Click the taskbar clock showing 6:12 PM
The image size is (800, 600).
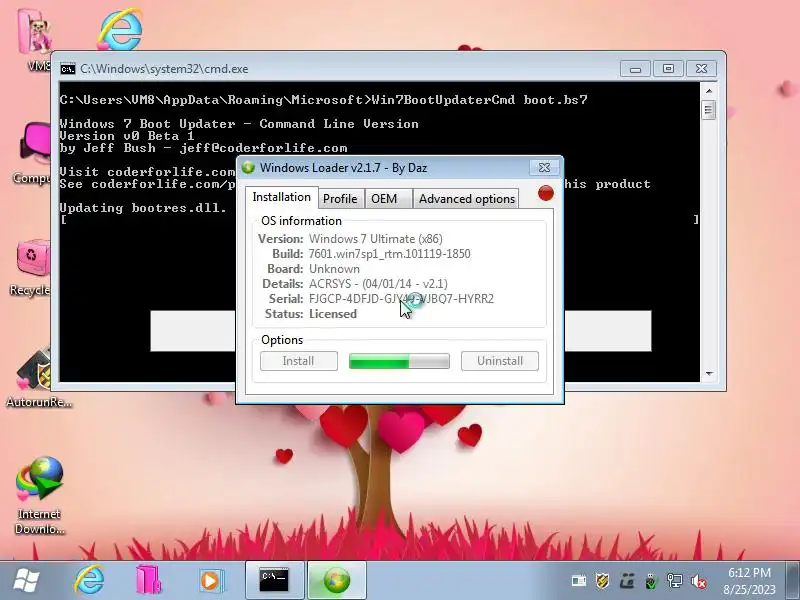(749, 581)
